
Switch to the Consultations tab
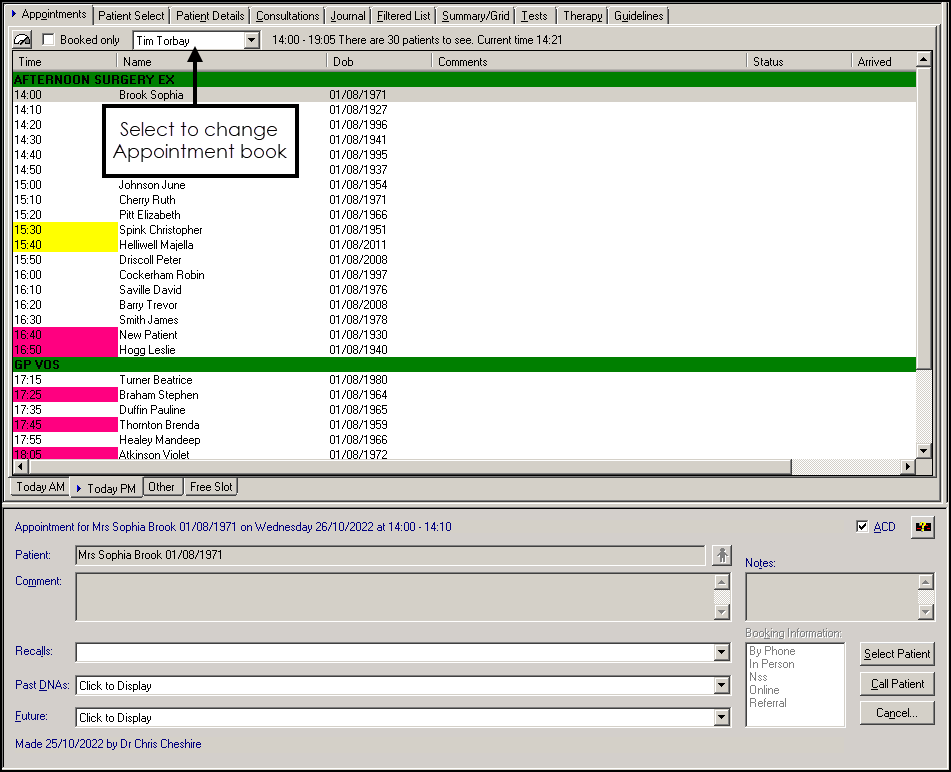287,16
